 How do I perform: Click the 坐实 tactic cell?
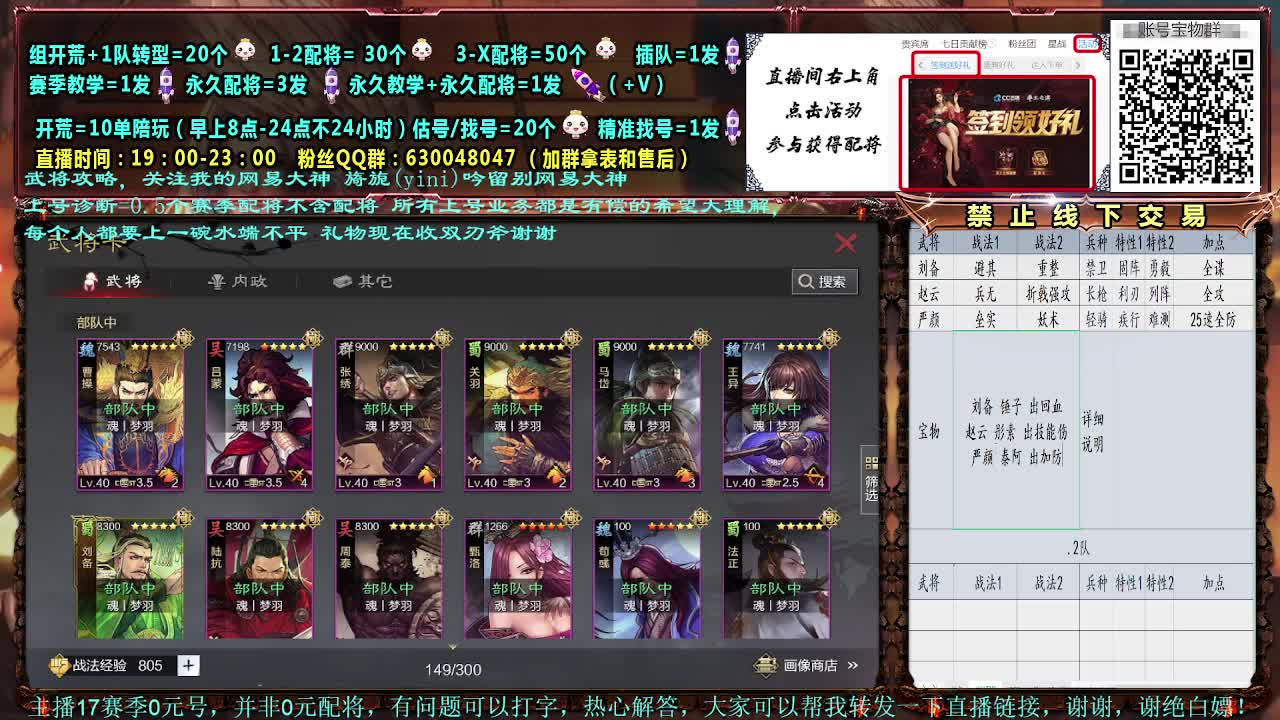986,320
